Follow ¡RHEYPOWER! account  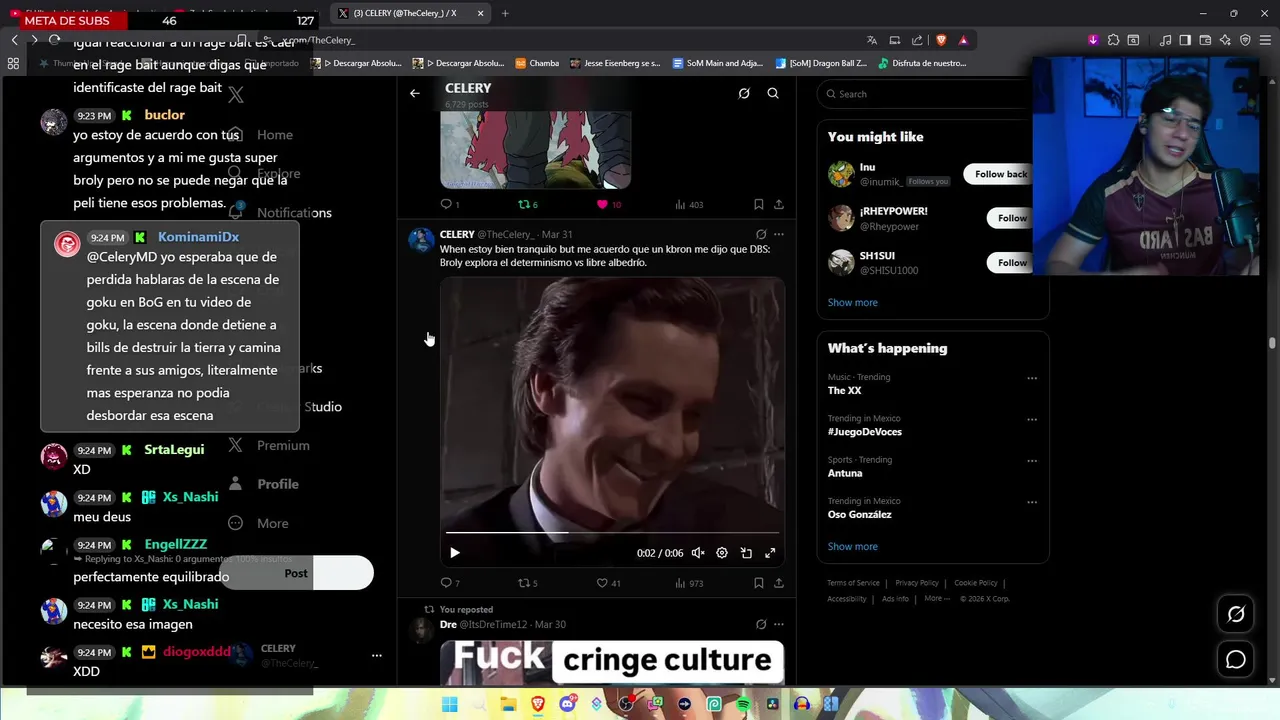pos(1012,218)
